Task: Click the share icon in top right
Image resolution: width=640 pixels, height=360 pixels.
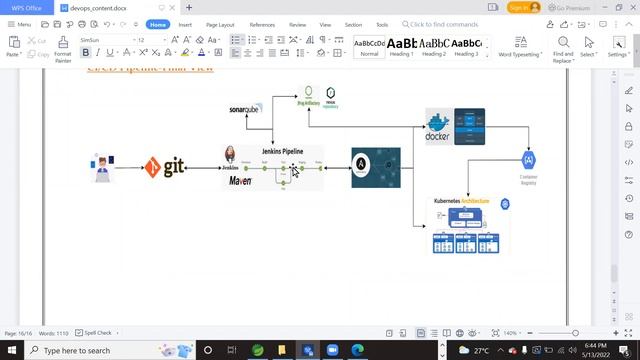Action: (564, 24)
